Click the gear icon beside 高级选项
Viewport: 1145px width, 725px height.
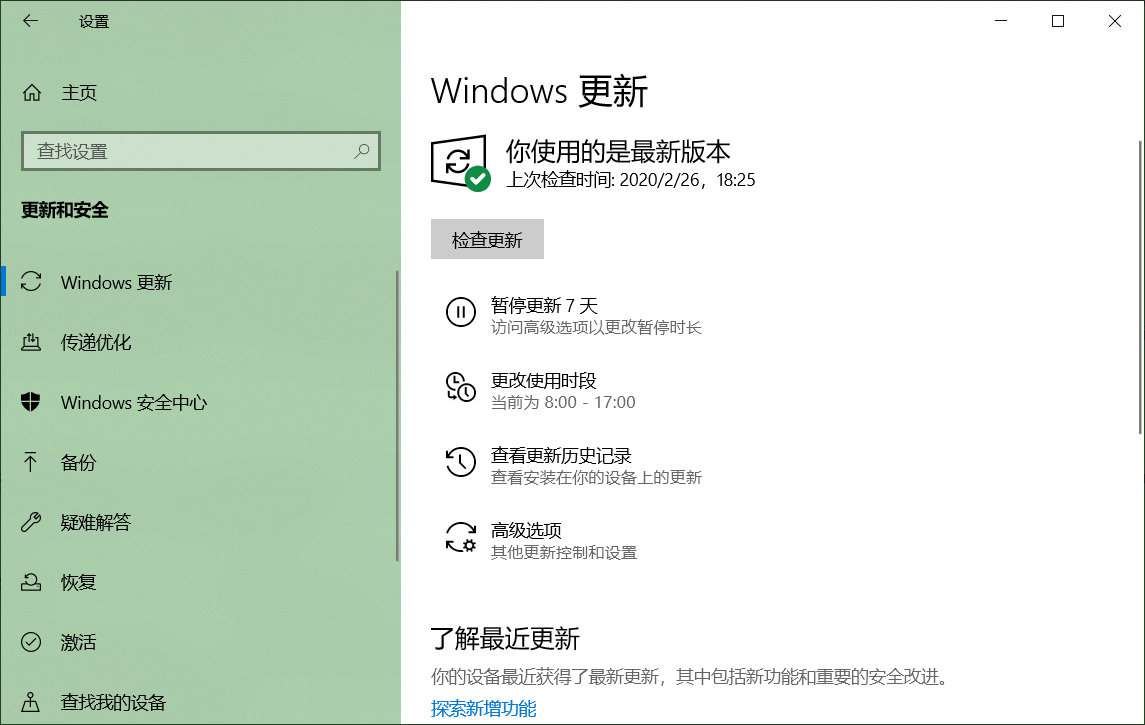(460, 538)
